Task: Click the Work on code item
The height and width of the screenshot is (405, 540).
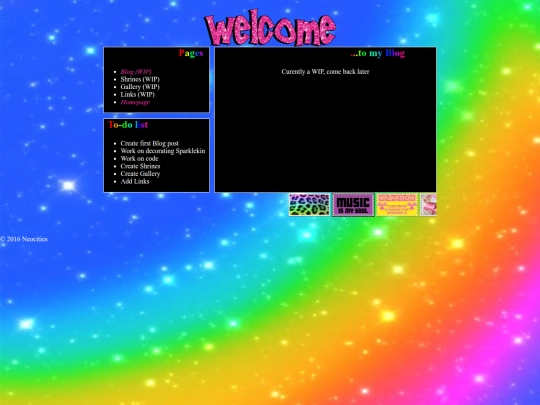Action: pos(139,158)
